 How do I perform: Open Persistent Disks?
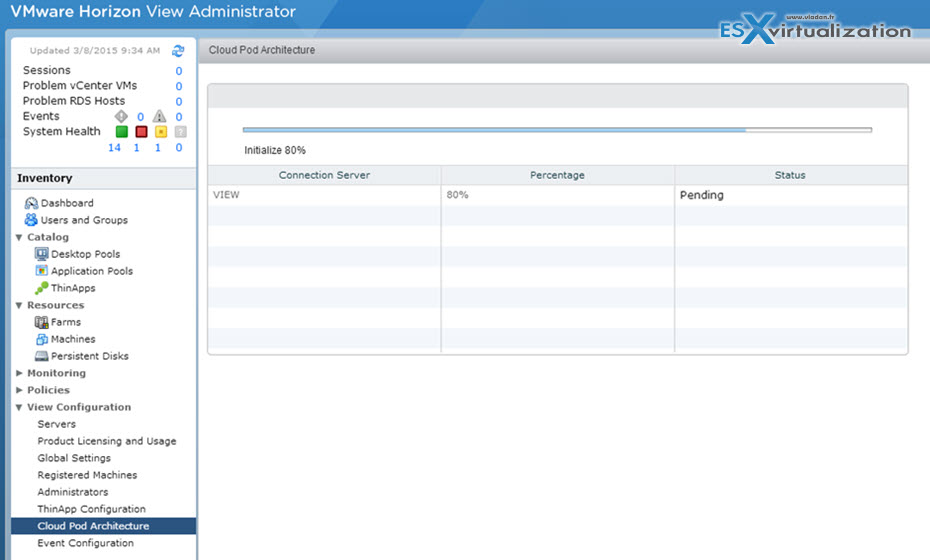coord(90,356)
